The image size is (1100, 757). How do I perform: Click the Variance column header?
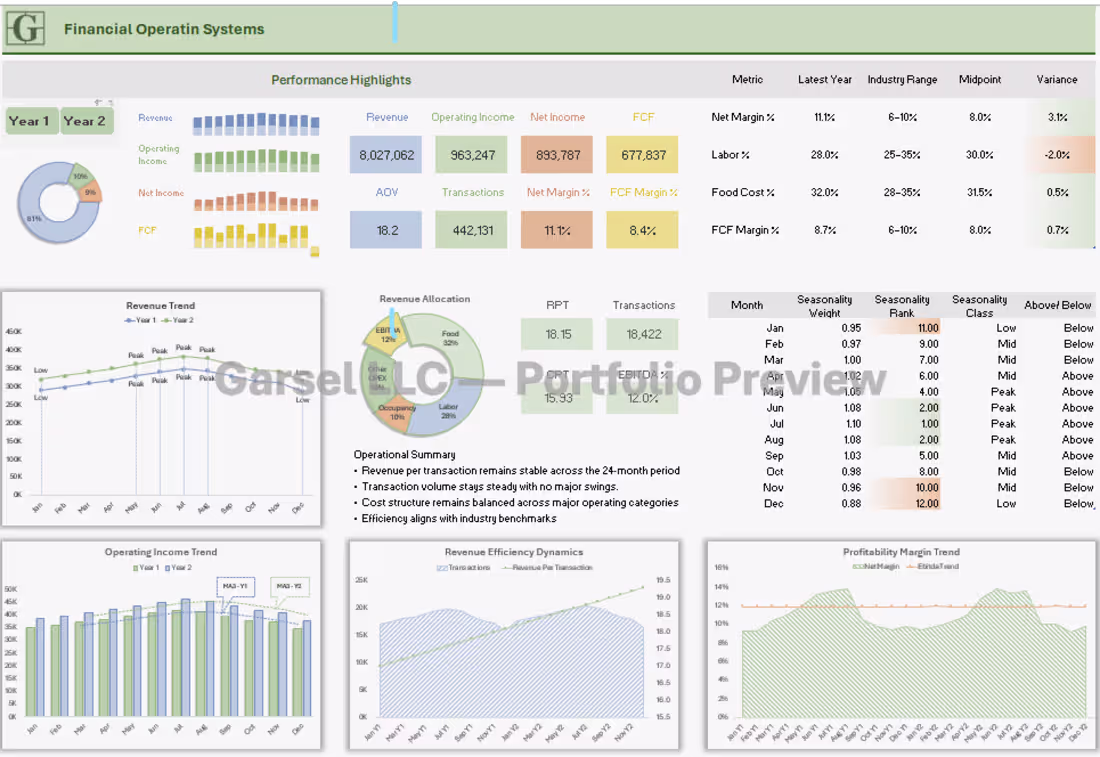tap(1057, 79)
